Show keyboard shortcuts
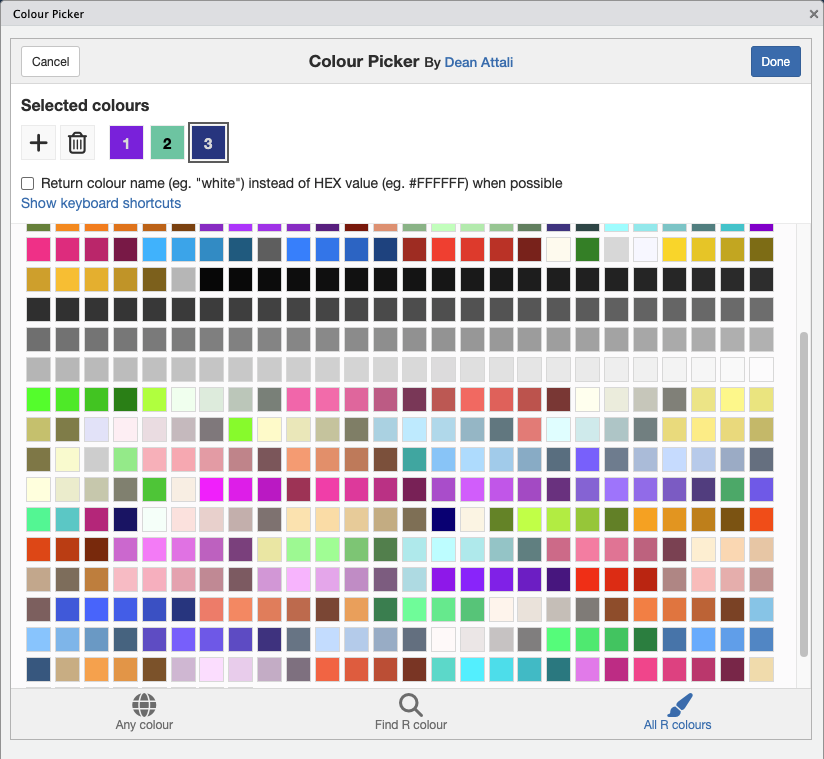 tap(100, 203)
